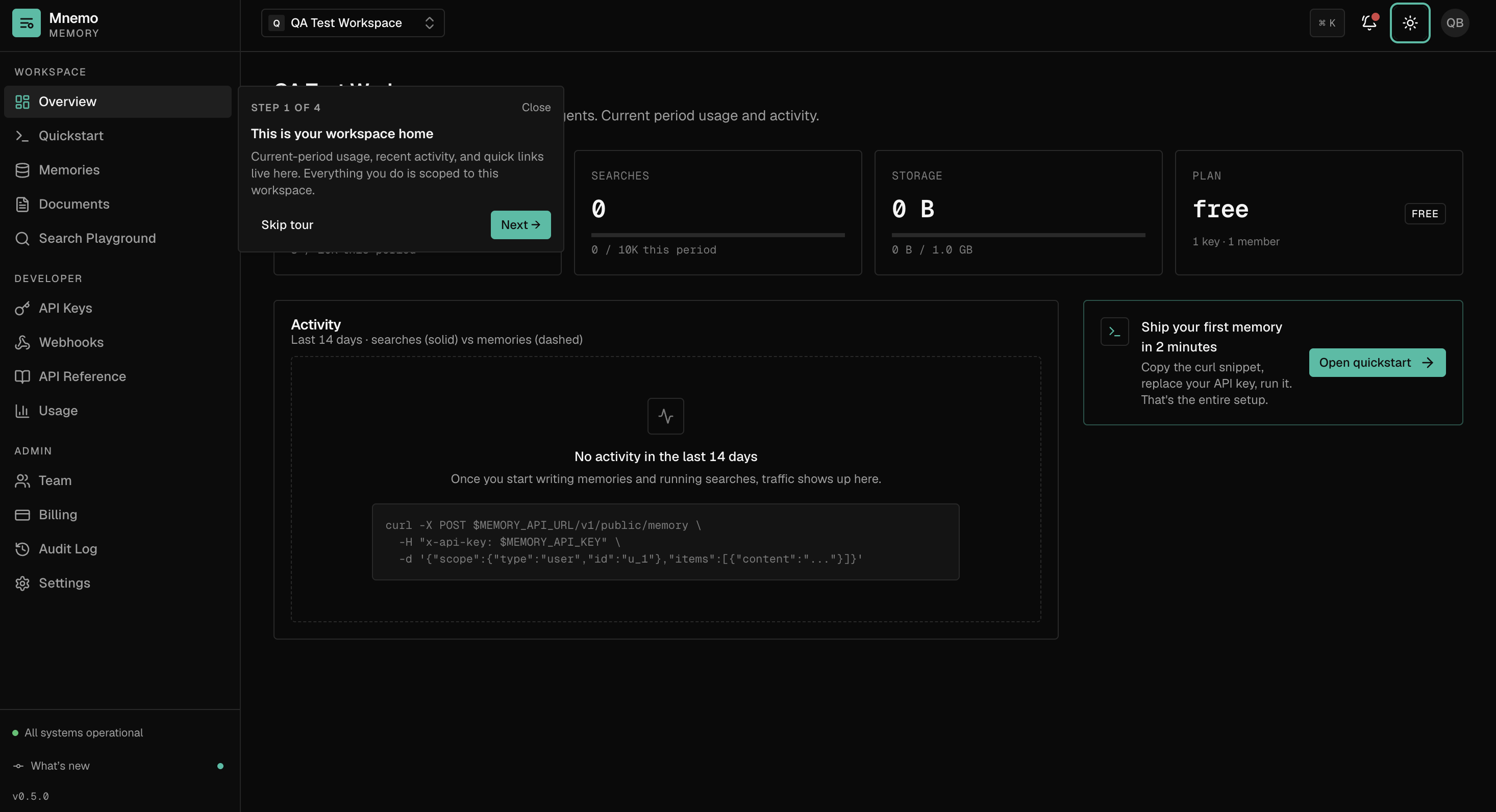Click the Mnemo logo icon
The image size is (1496, 812).
tap(26, 23)
